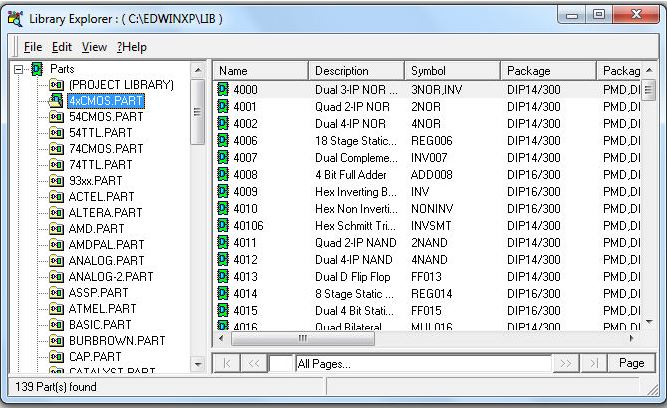Screen dimensions: 667x408
Task: Click the ALTERA.PART library icon in tree
Action: (x=57, y=213)
